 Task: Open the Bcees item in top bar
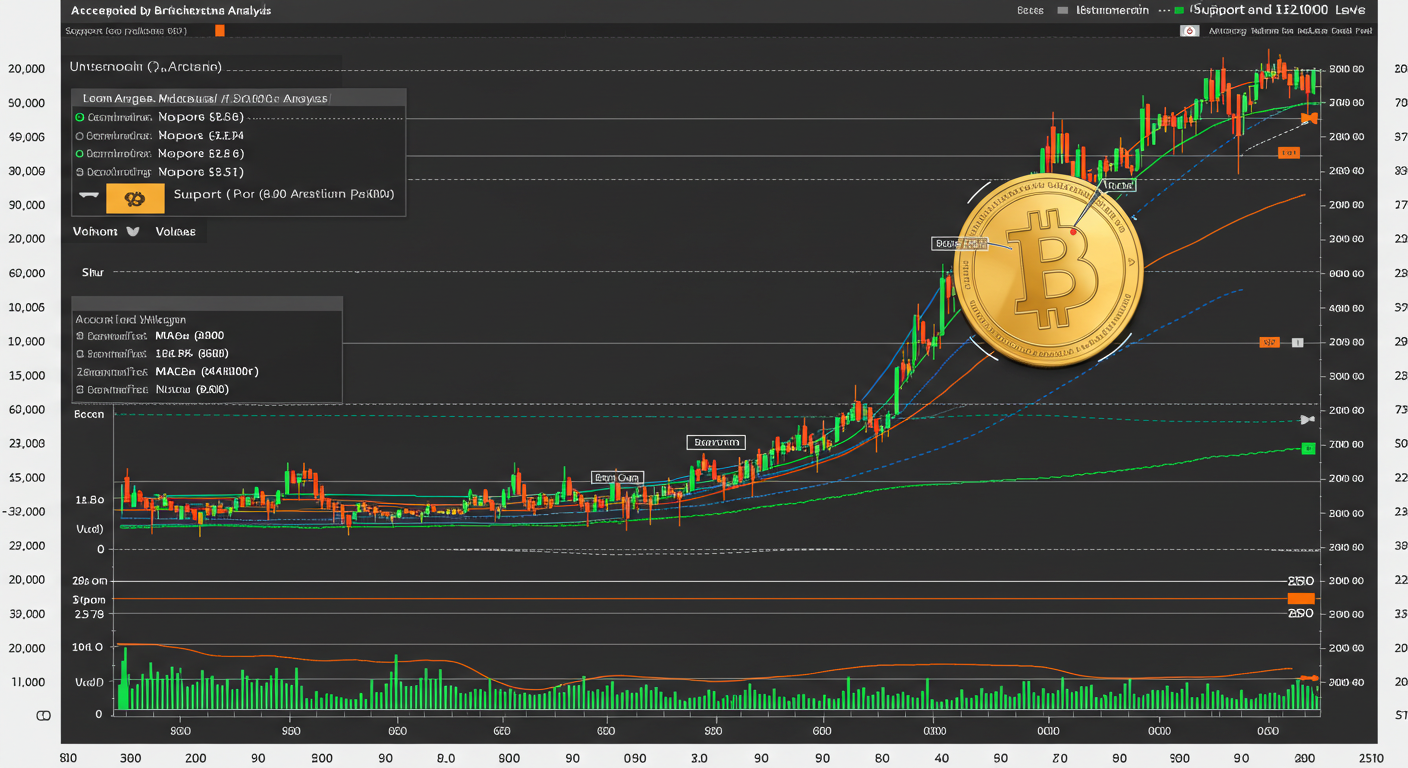pos(1029,10)
